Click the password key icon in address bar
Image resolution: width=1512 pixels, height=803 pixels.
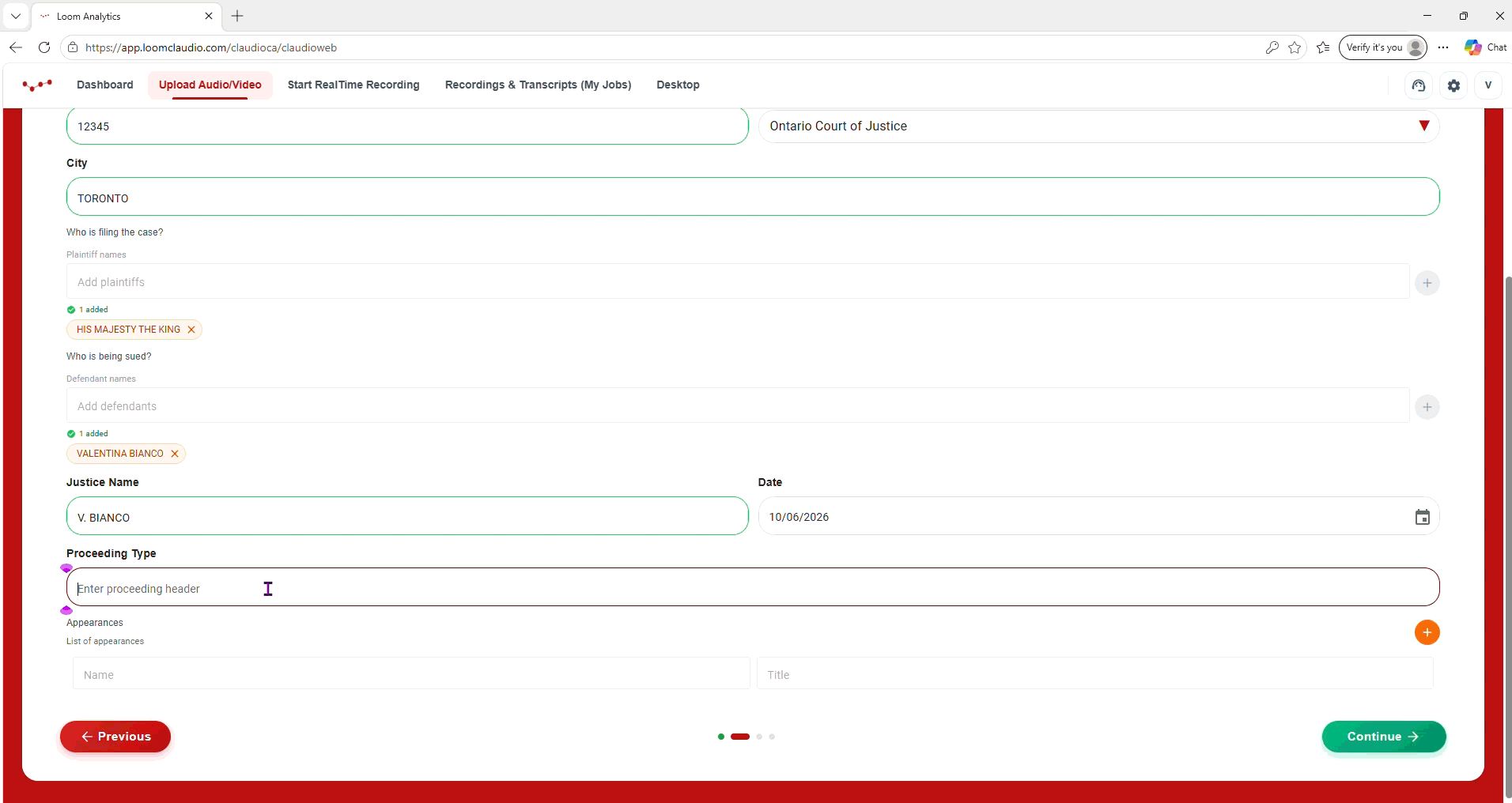tap(1272, 47)
